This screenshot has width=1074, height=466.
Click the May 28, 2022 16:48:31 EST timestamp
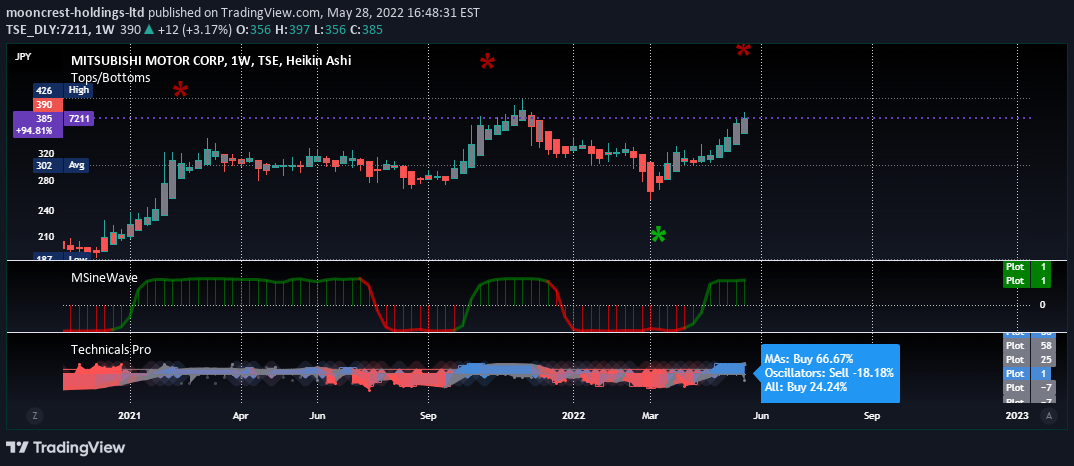tap(403, 12)
